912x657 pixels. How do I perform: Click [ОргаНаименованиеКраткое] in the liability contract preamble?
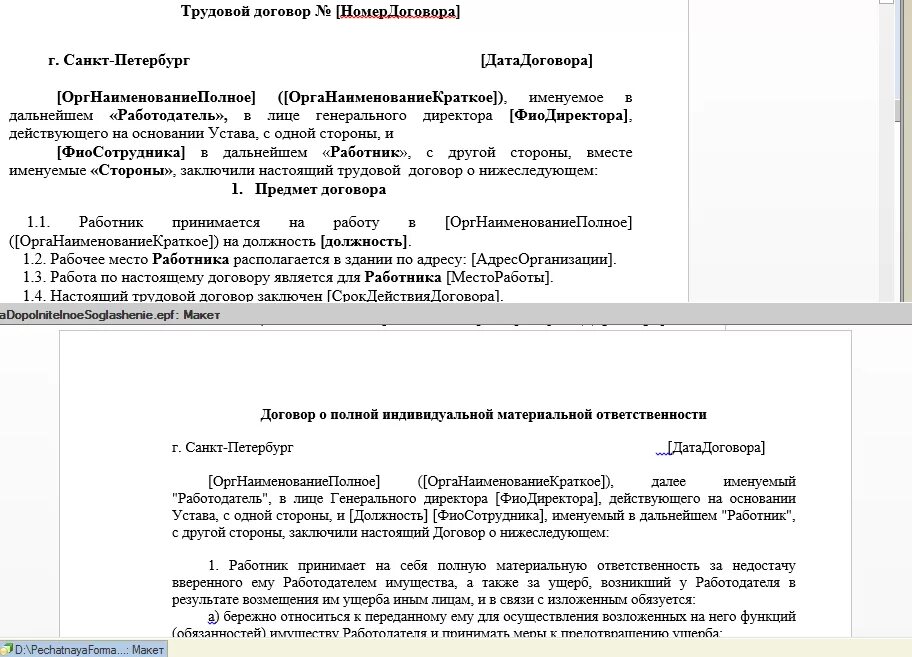(512, 481)
